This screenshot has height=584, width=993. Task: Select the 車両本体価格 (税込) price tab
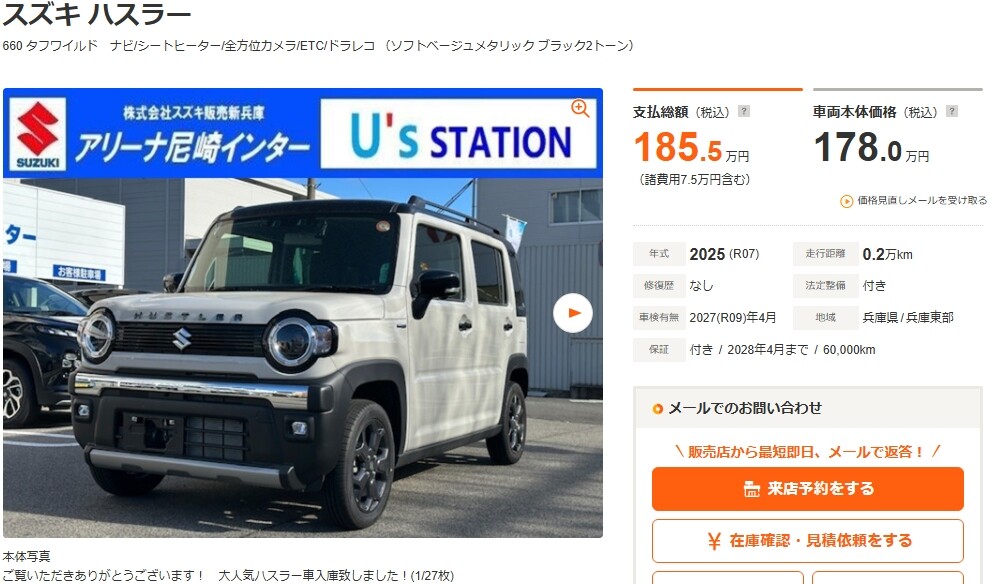897,113
